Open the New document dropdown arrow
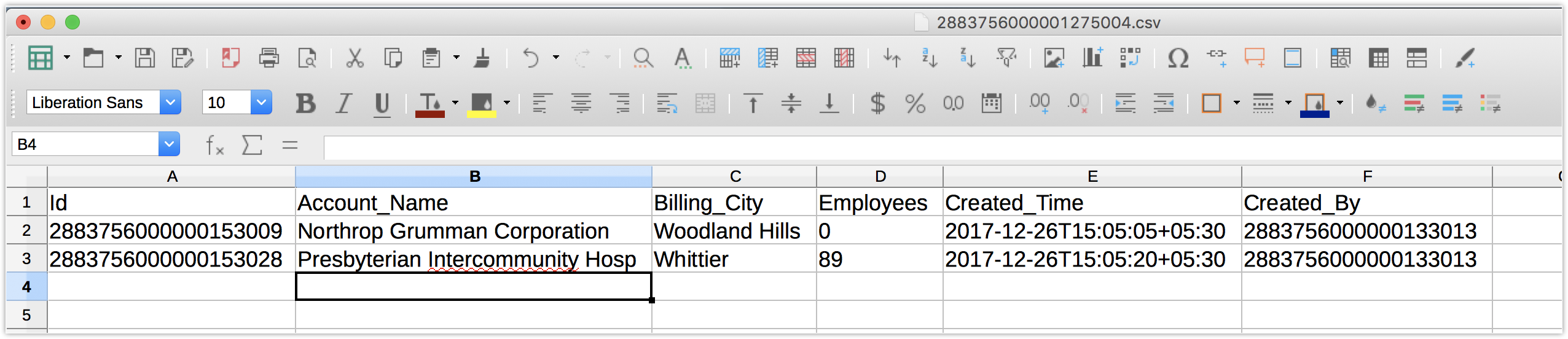The height and width of the screenshot is (339, 1568). tap(67, 58)
